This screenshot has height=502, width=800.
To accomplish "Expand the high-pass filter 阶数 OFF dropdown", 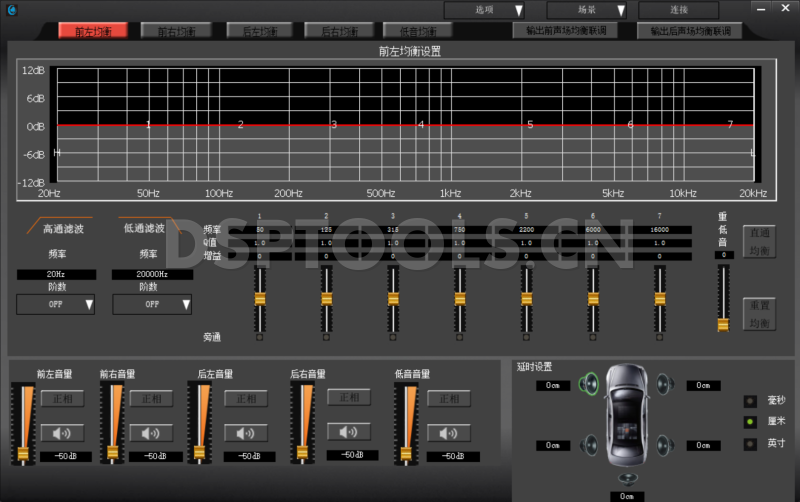I will [56, 304].
